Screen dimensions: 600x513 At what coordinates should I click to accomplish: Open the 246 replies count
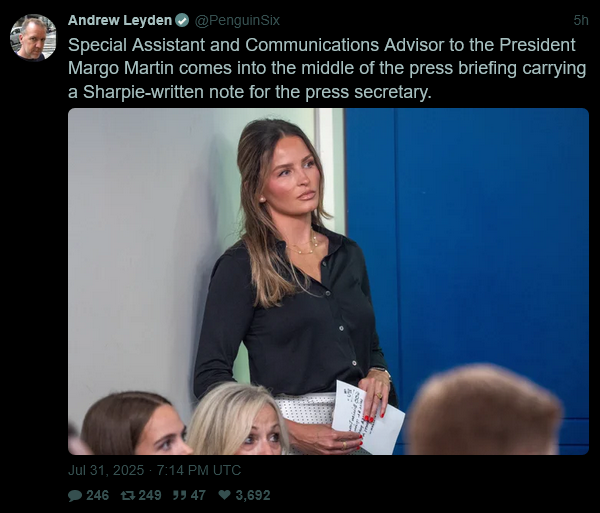[98, 495]
